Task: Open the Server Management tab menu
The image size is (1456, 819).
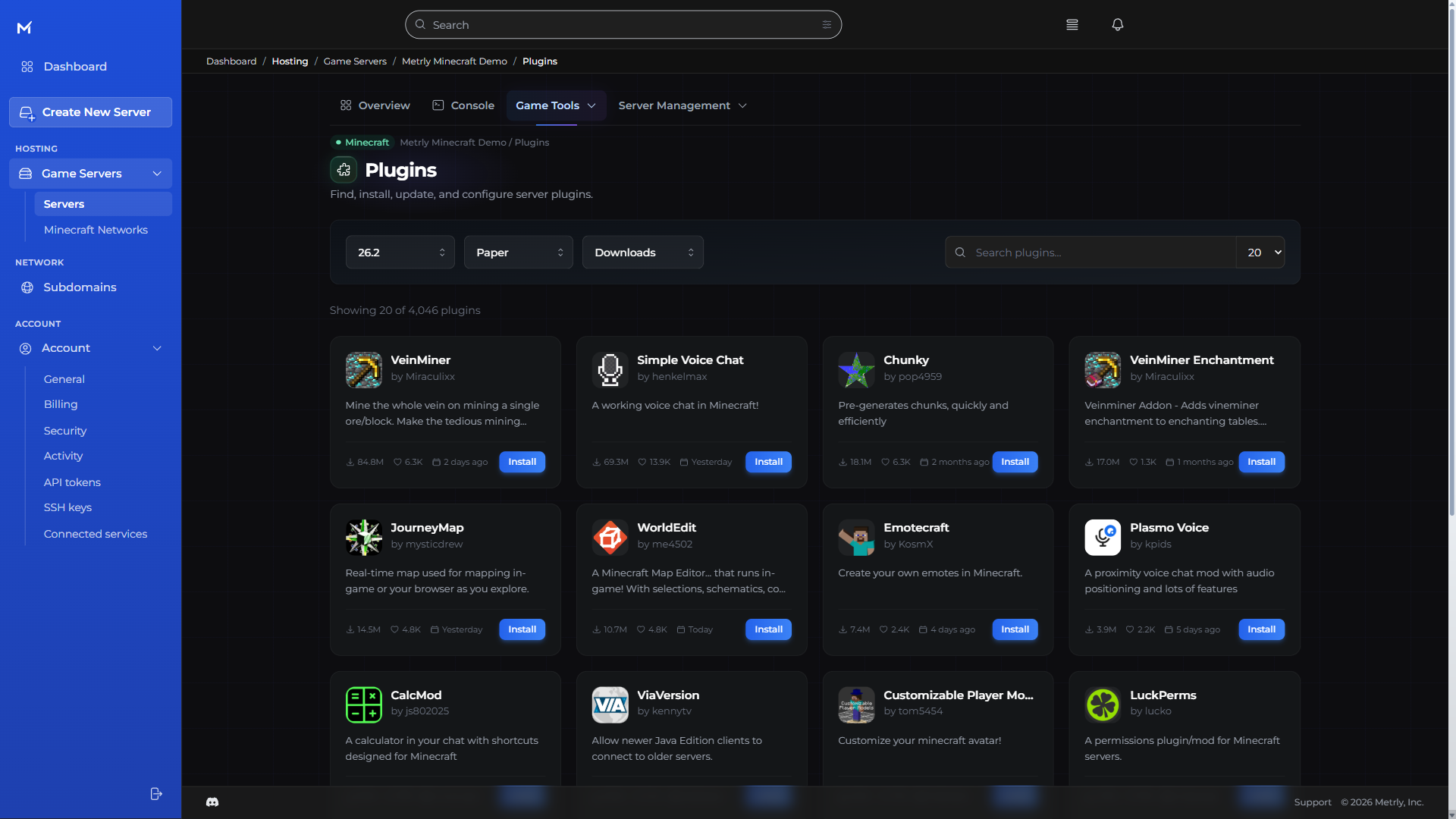Action: pos(682,105)
